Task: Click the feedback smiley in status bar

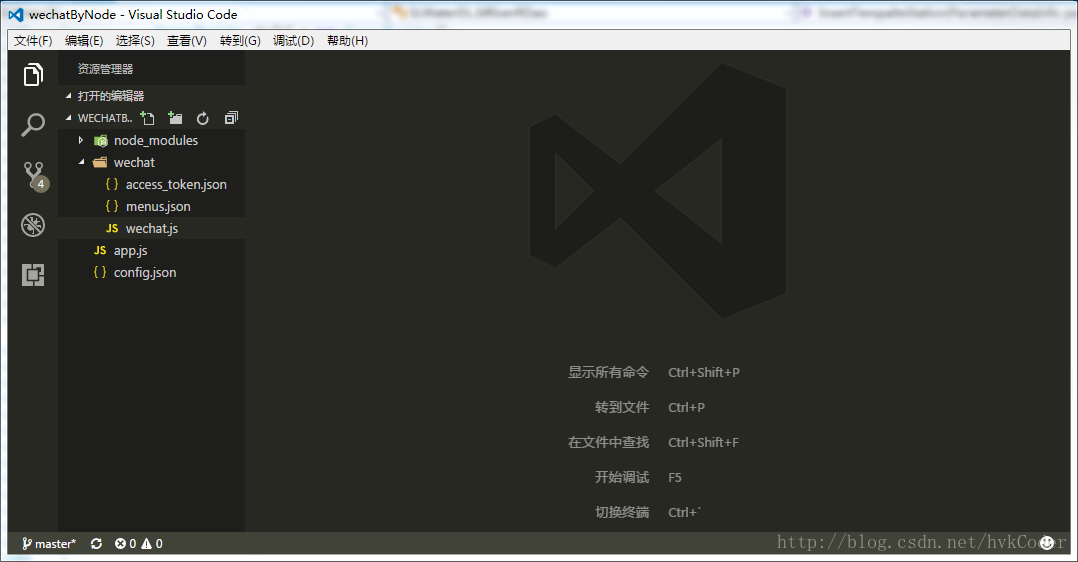Action: (x=1047, y=543)
